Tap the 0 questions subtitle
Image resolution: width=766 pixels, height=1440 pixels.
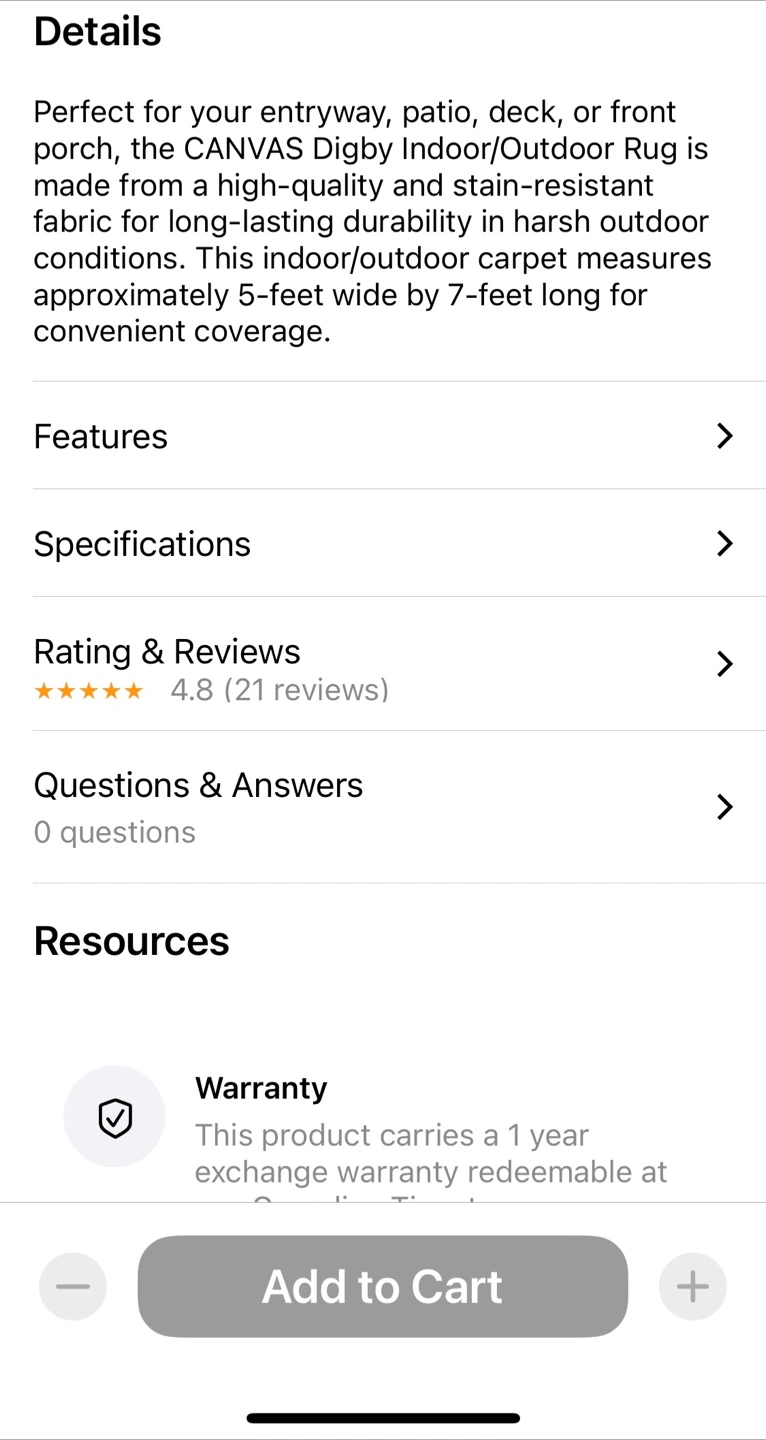coord(114,833)
